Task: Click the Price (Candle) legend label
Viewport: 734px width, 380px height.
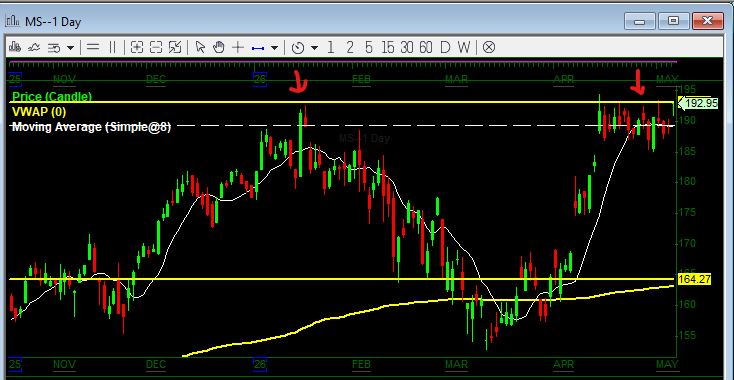Action: 51,96
